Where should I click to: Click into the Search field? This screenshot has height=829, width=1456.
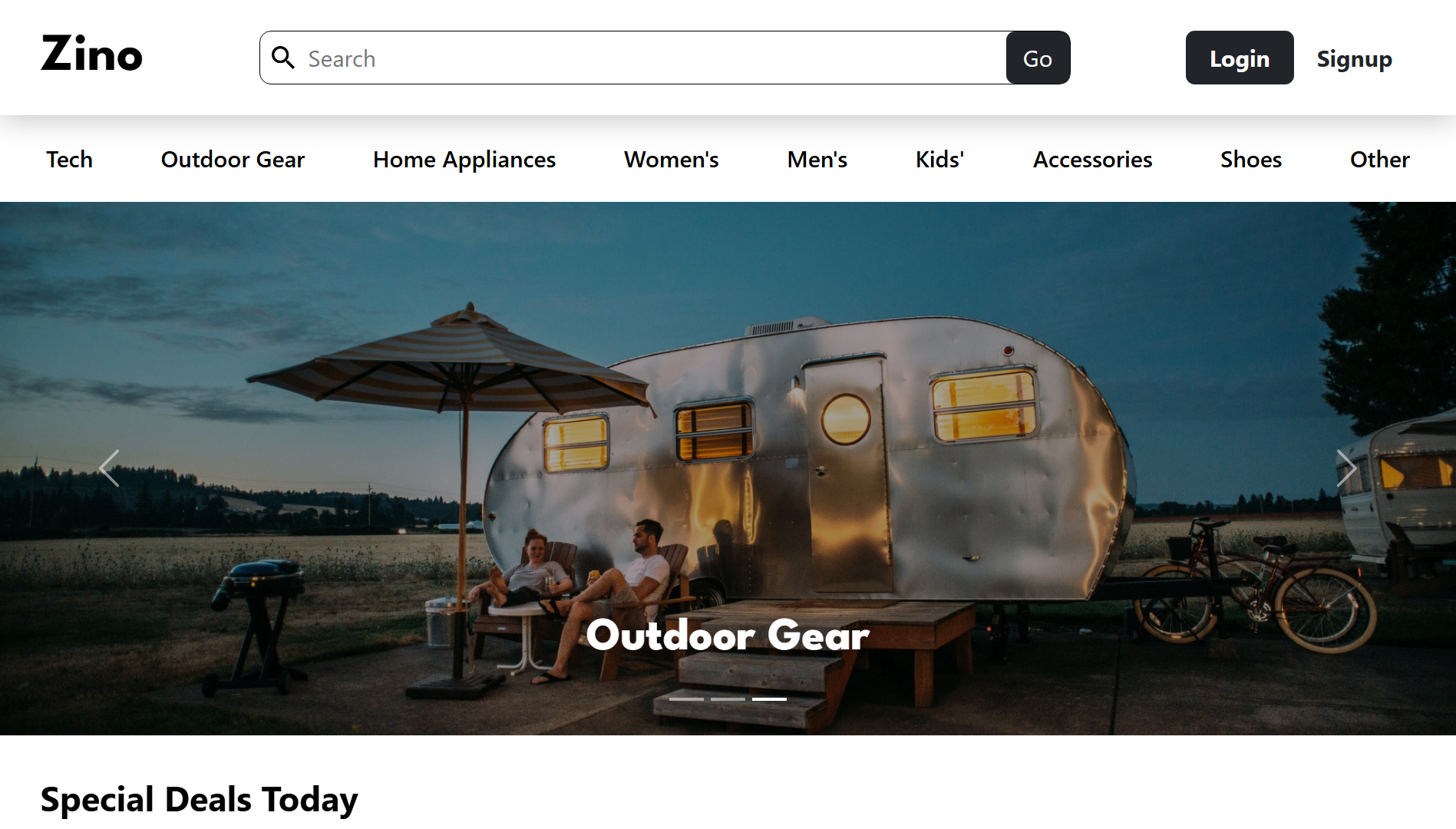click(652, 58)
